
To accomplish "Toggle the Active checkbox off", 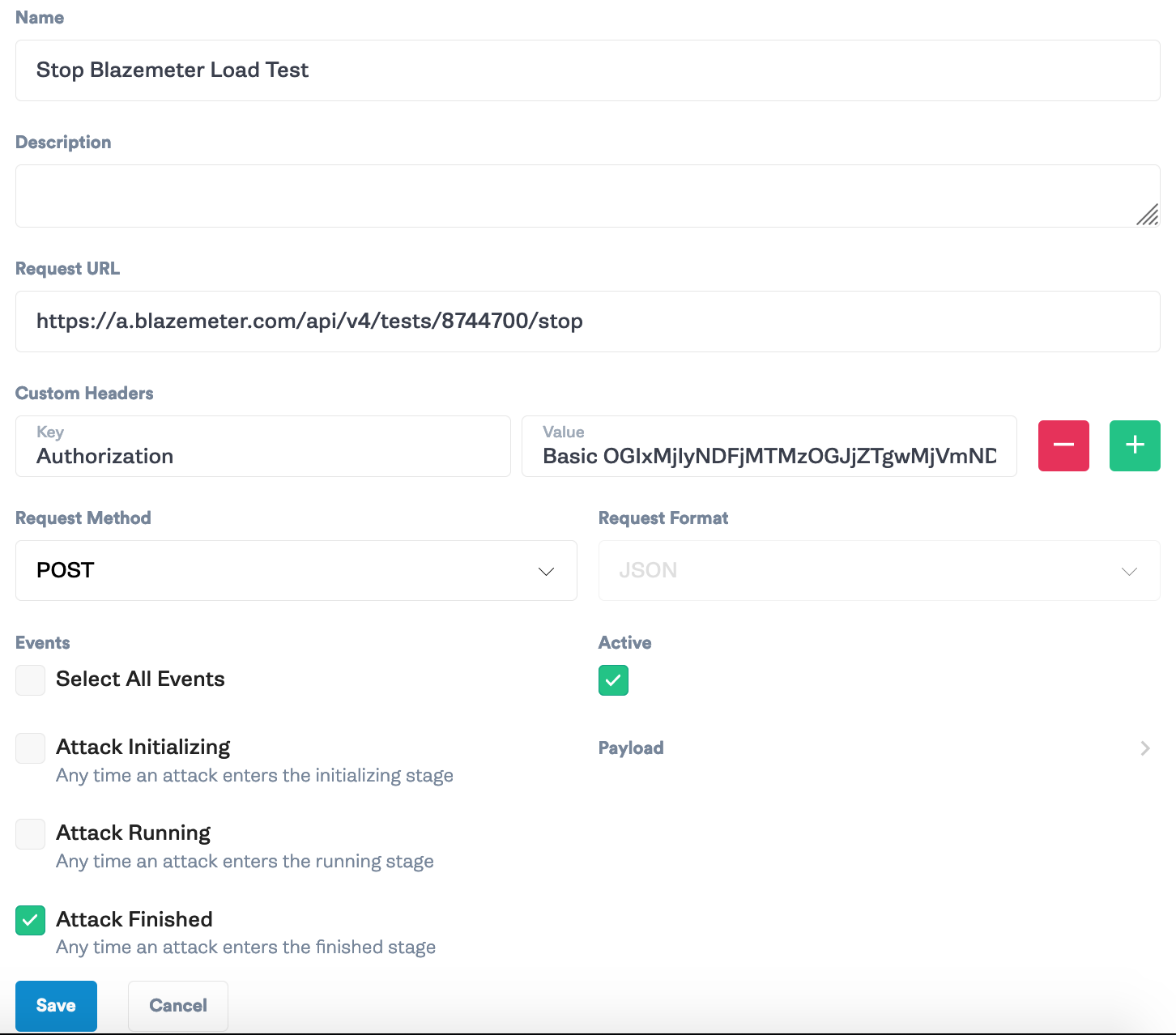I will tap(613, 680).
